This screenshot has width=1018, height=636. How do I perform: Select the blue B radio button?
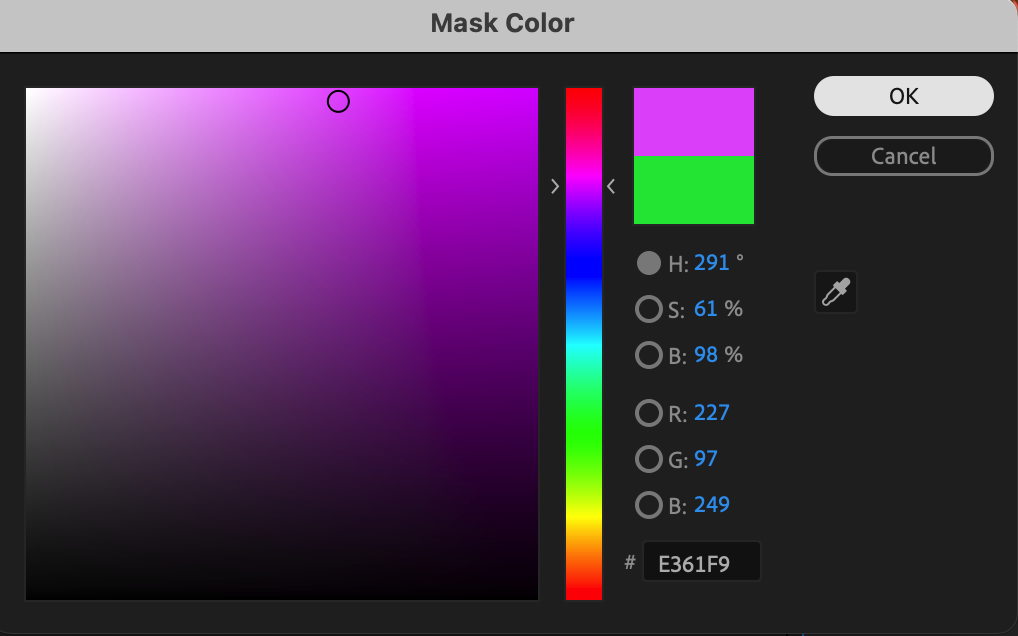pos(649,506)
